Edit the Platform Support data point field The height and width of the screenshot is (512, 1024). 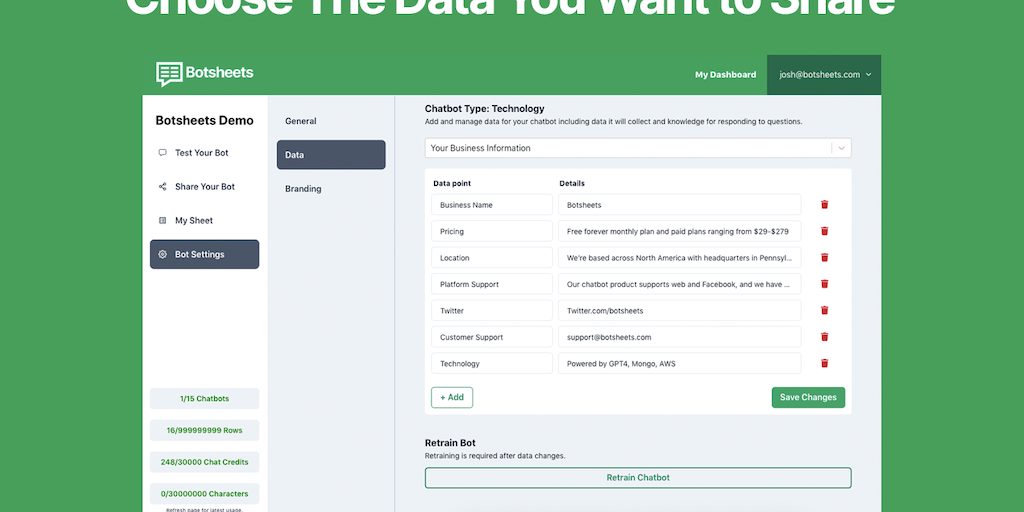tap(492, 284)
